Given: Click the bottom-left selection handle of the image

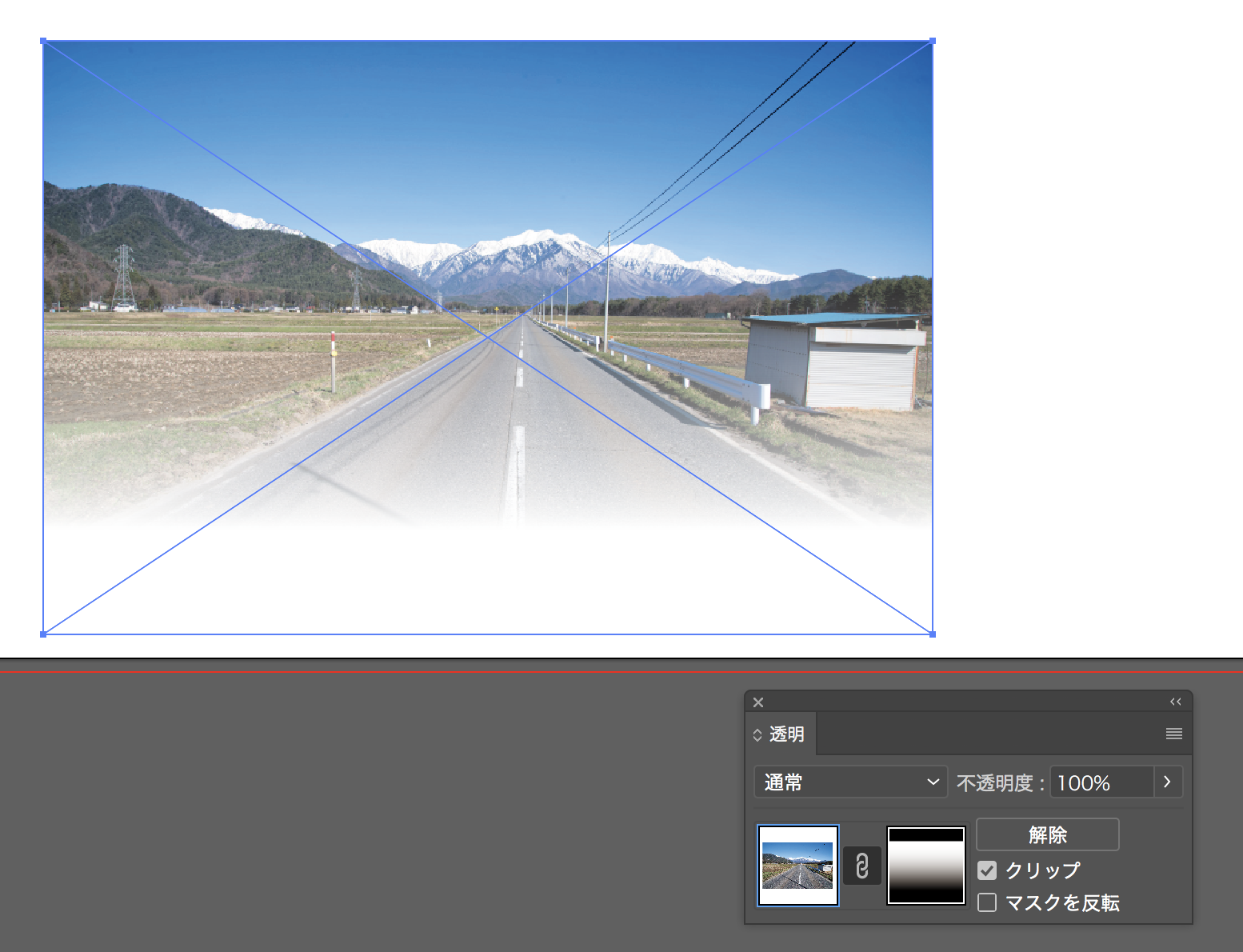Looking at the screenshot, I should [43, 634].
